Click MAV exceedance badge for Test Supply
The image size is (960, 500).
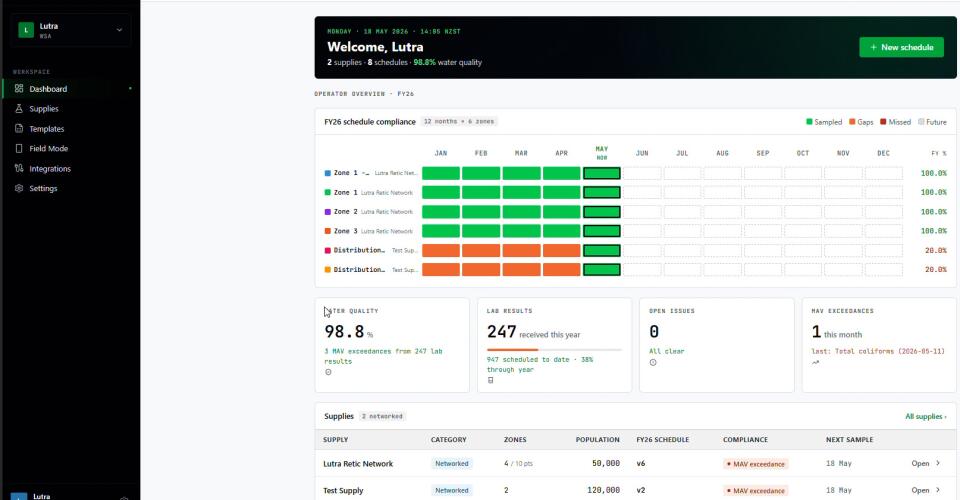(756, 491)
